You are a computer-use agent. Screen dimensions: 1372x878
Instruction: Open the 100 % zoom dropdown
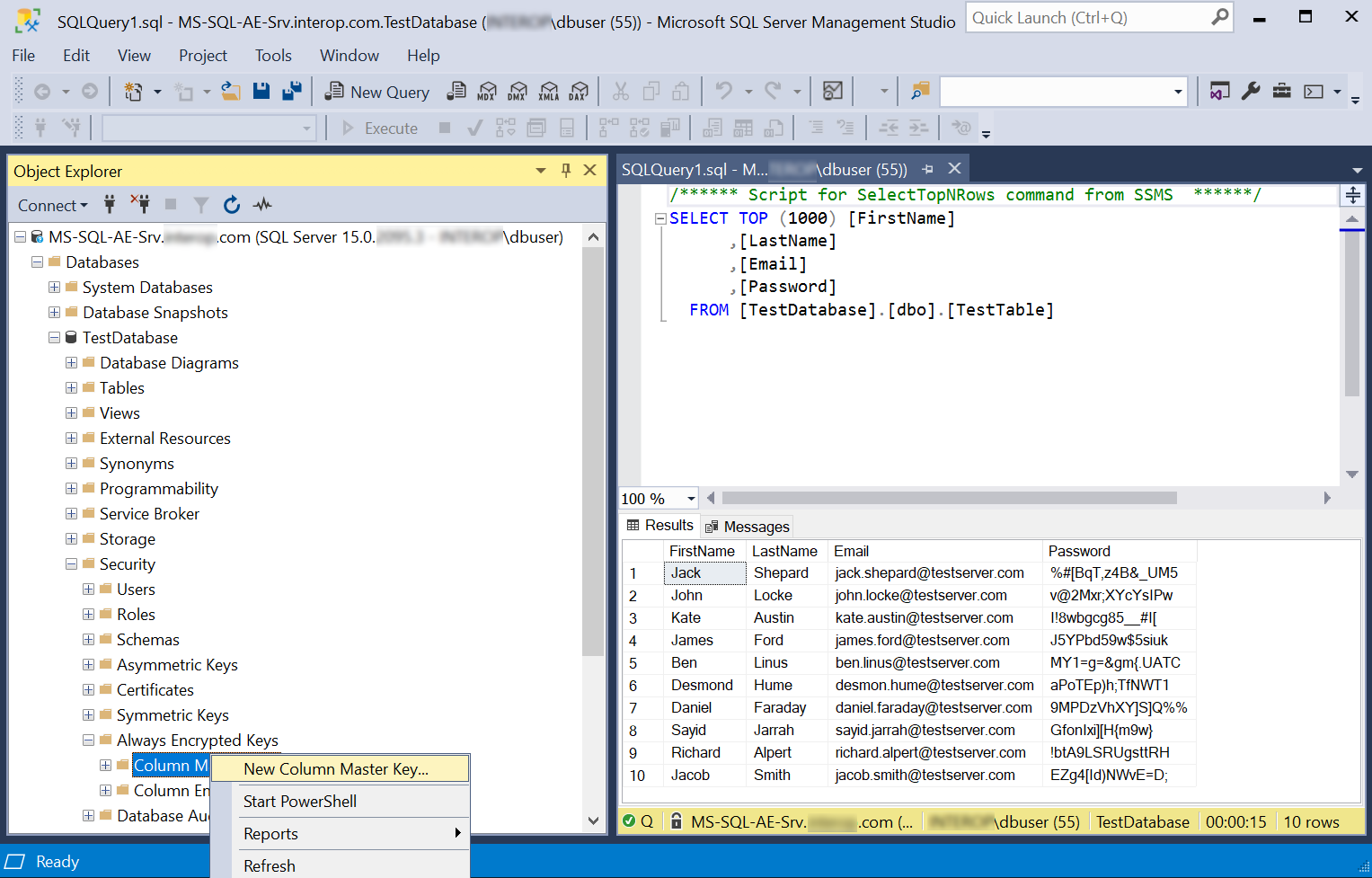point(691,499)
